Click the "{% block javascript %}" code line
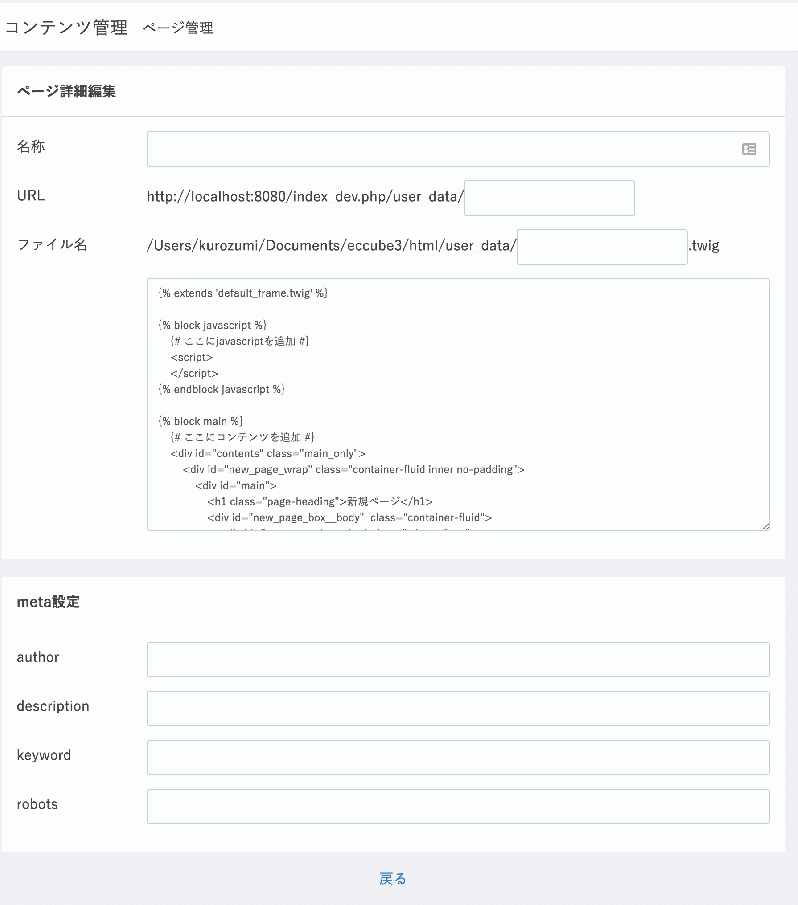The width and height of the screenshot is (798, 905). (x=213, y=325)
